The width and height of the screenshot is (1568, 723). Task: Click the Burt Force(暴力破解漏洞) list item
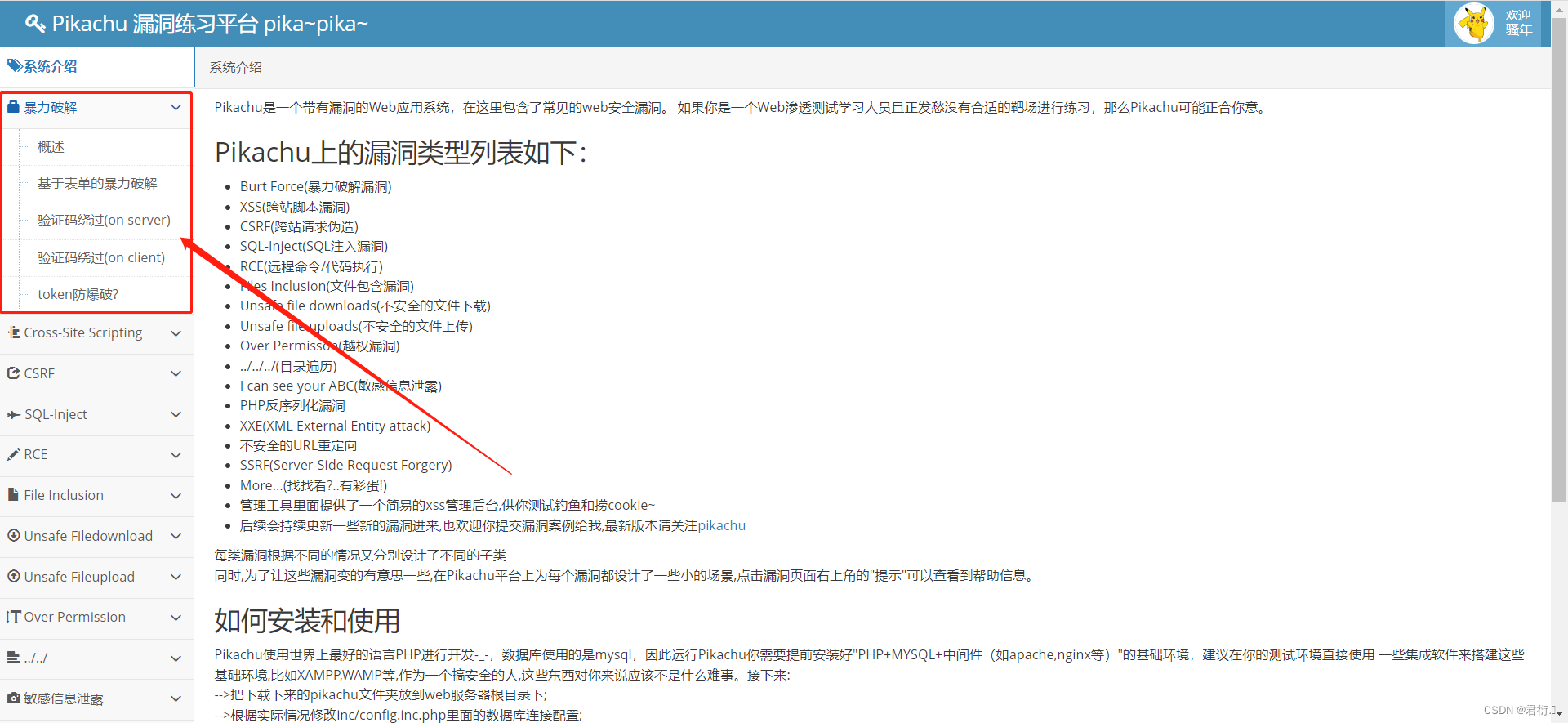pyautogui.click(x=316, y=187)
